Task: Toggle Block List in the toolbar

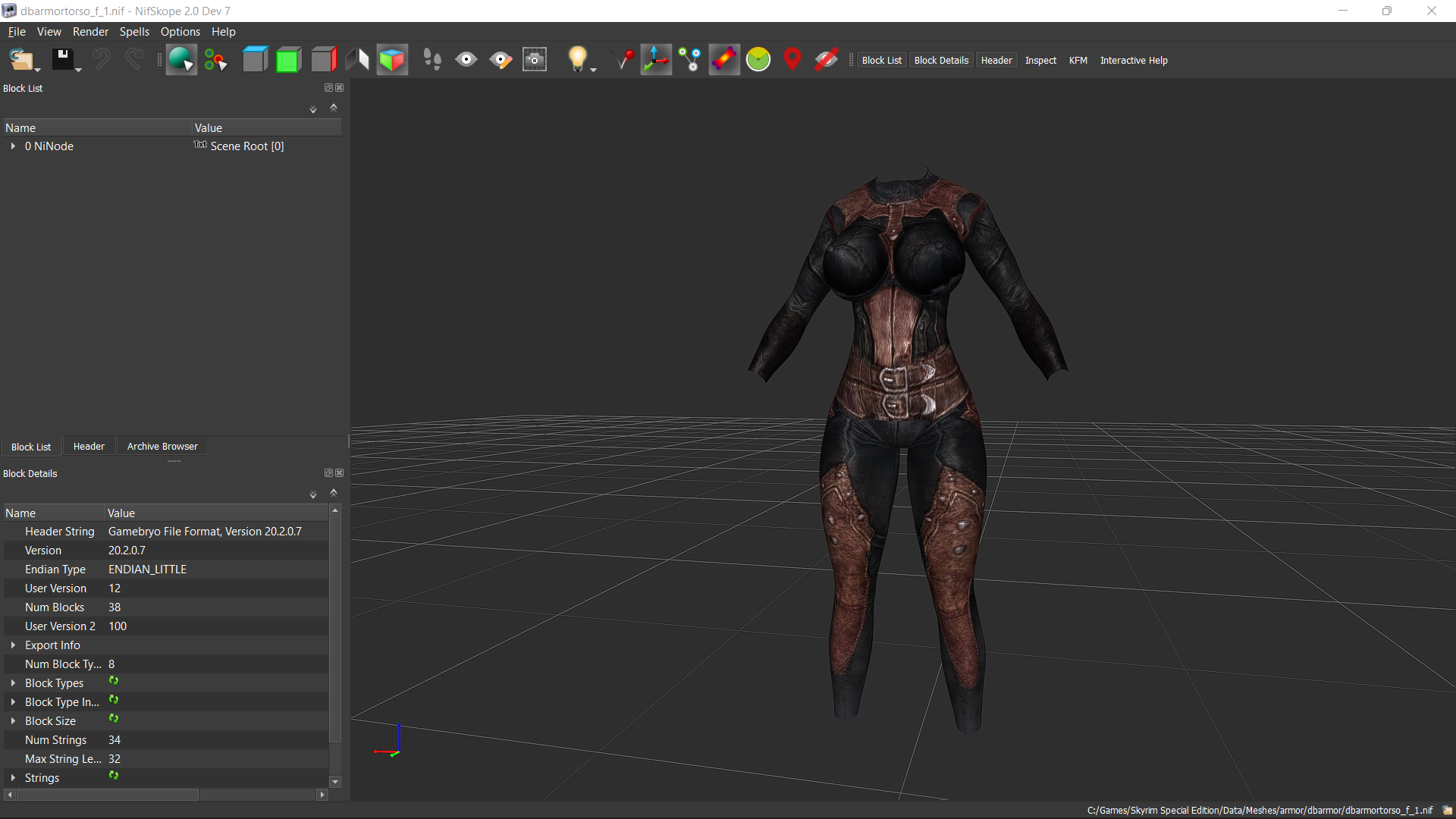Action: click(x=882, y=61)
